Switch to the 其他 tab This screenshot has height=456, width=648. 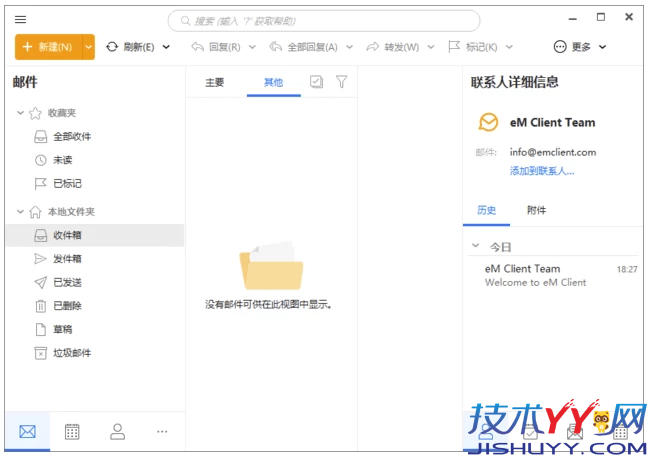[274, 83]
